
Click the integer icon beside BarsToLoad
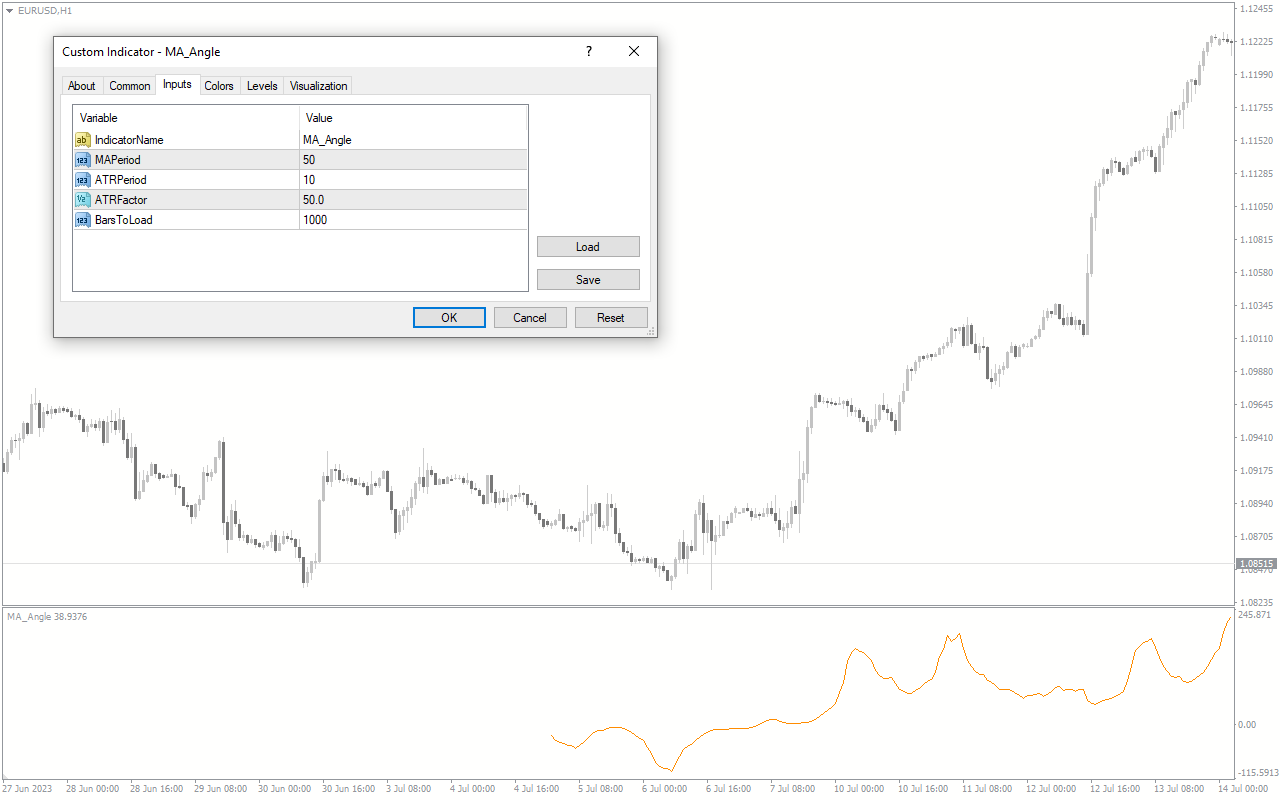click(82, 220)
